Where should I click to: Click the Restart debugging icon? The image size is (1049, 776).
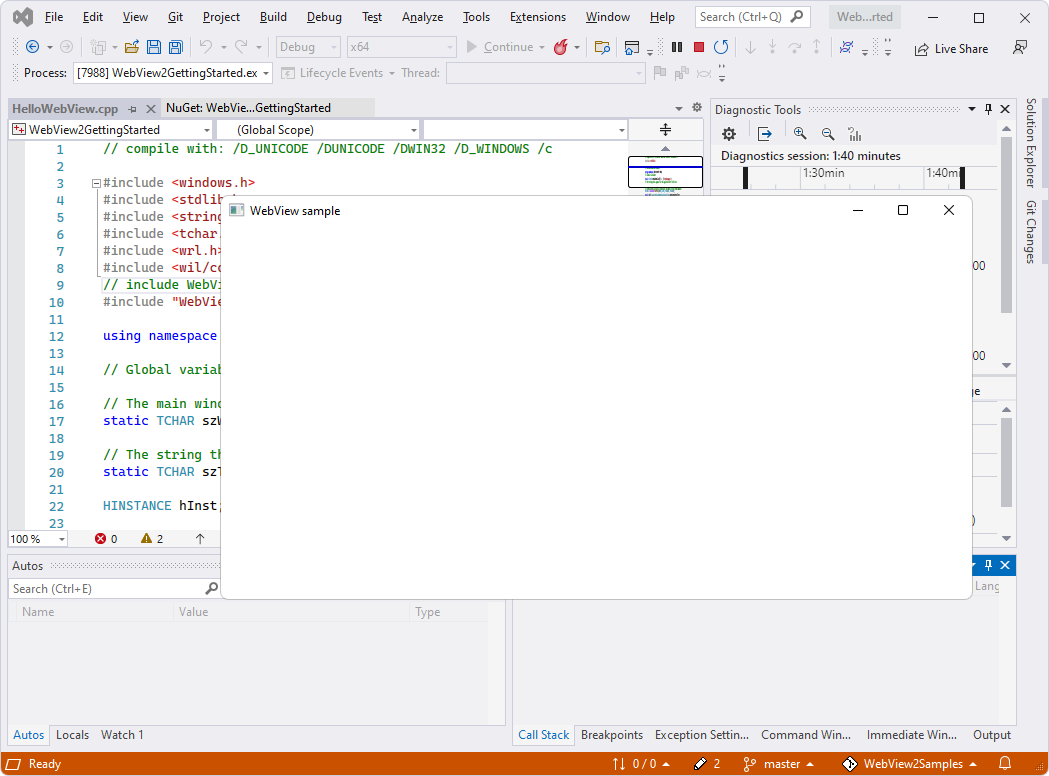click(x=720, y=47)
